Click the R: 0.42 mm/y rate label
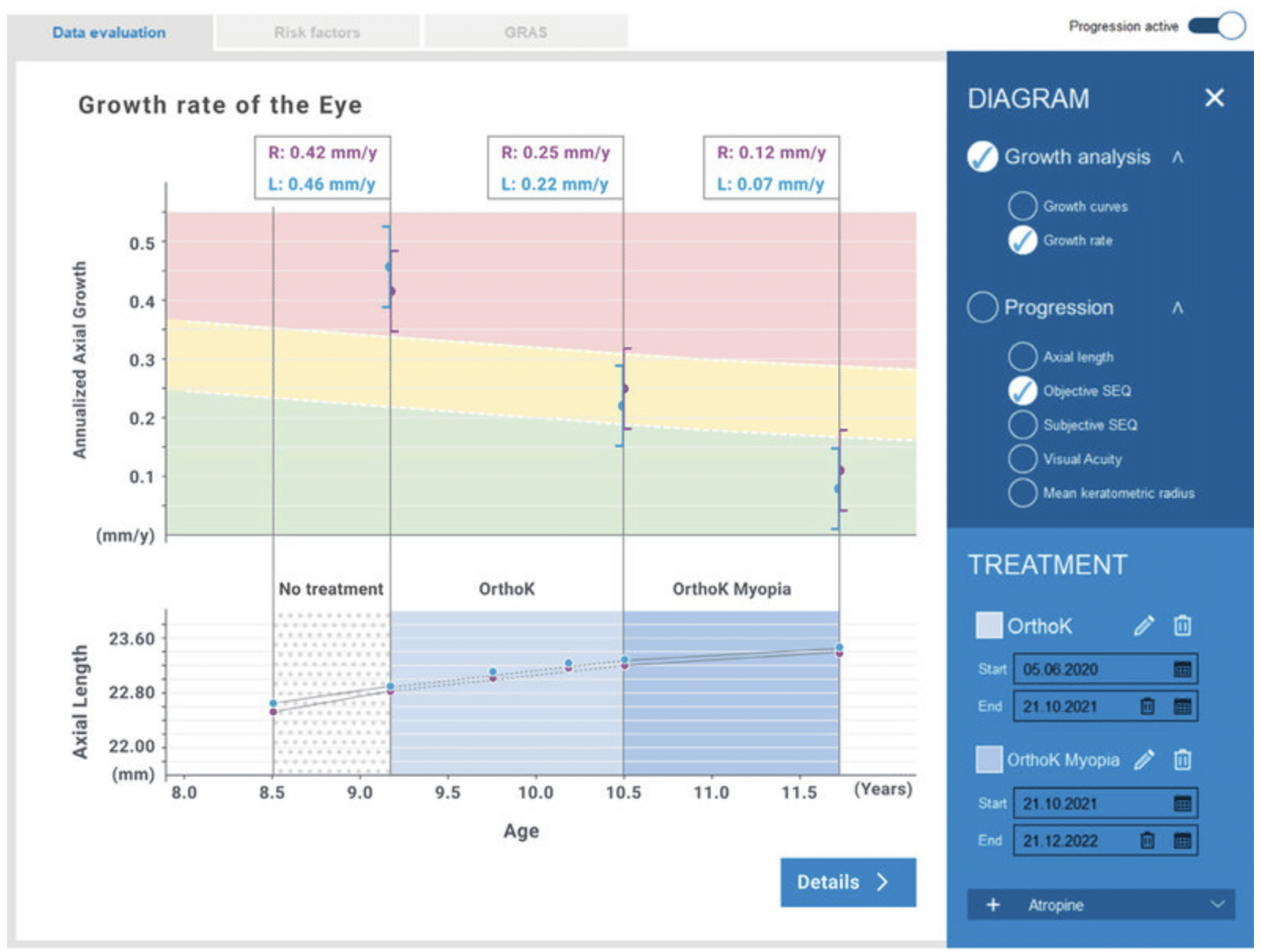Image resolution: width=1261 pixels, height=952 pixels. [x=323, y=153]
